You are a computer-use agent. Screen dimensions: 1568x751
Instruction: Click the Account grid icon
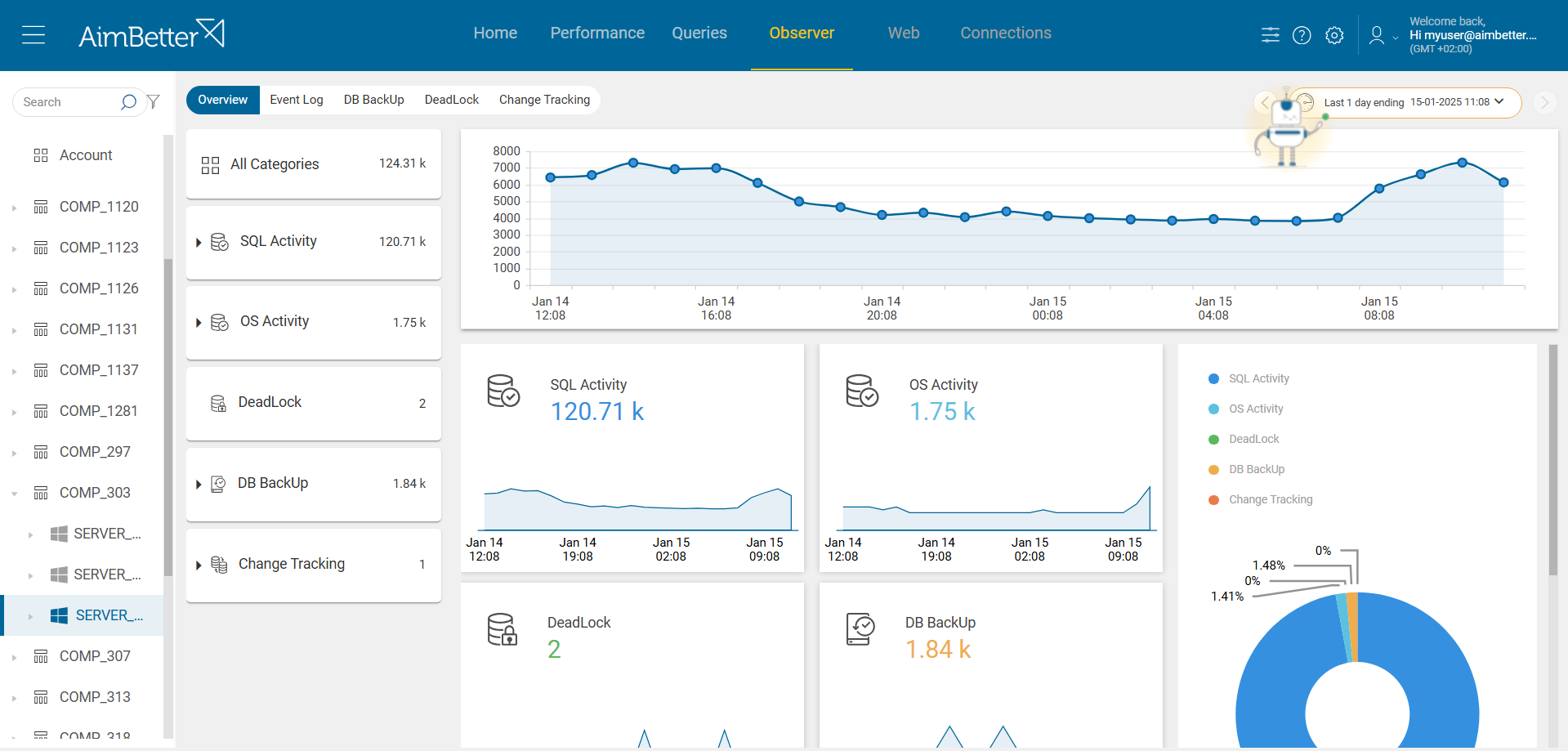click(41, 155)
